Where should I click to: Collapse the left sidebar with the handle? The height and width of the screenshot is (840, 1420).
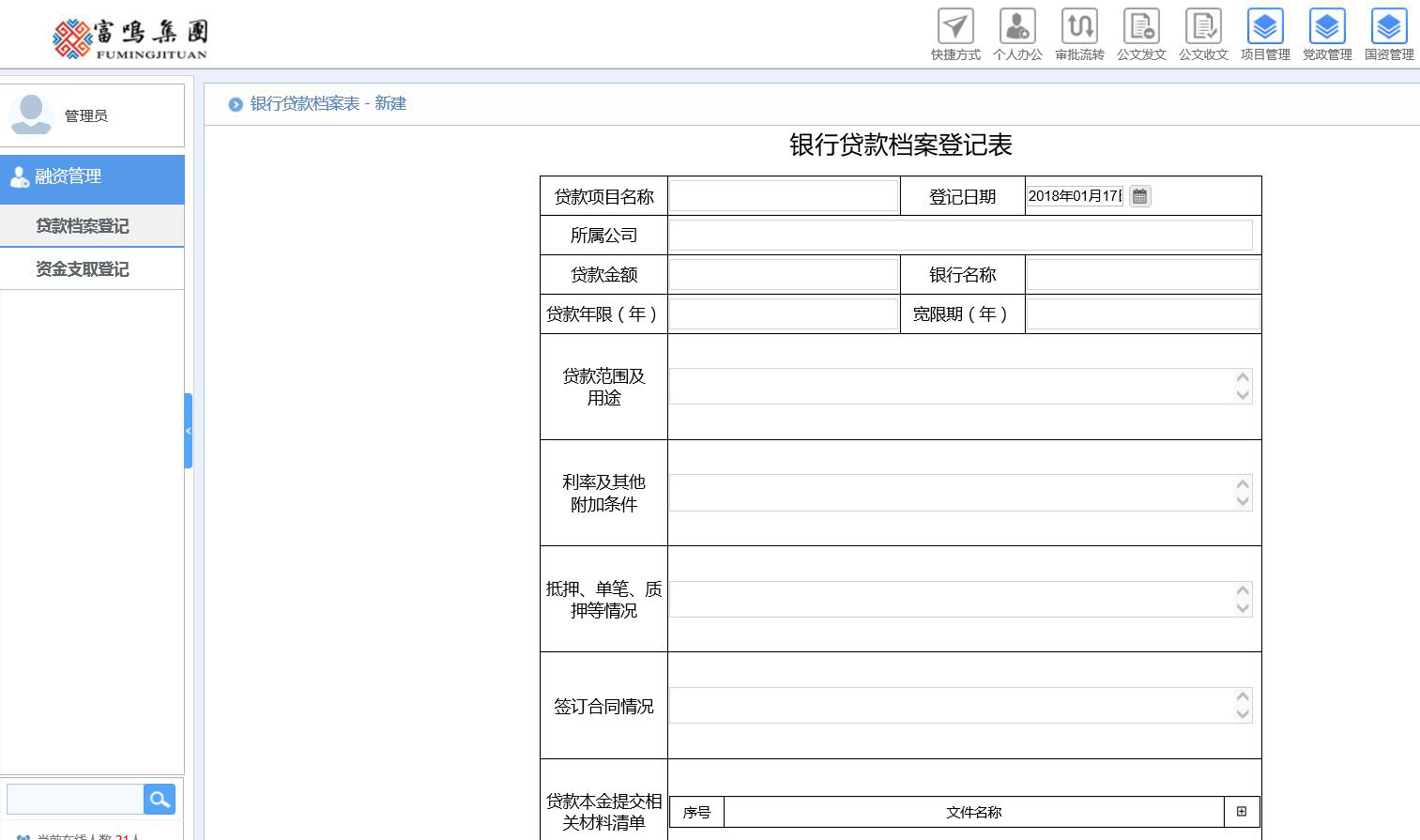point(189,431)
